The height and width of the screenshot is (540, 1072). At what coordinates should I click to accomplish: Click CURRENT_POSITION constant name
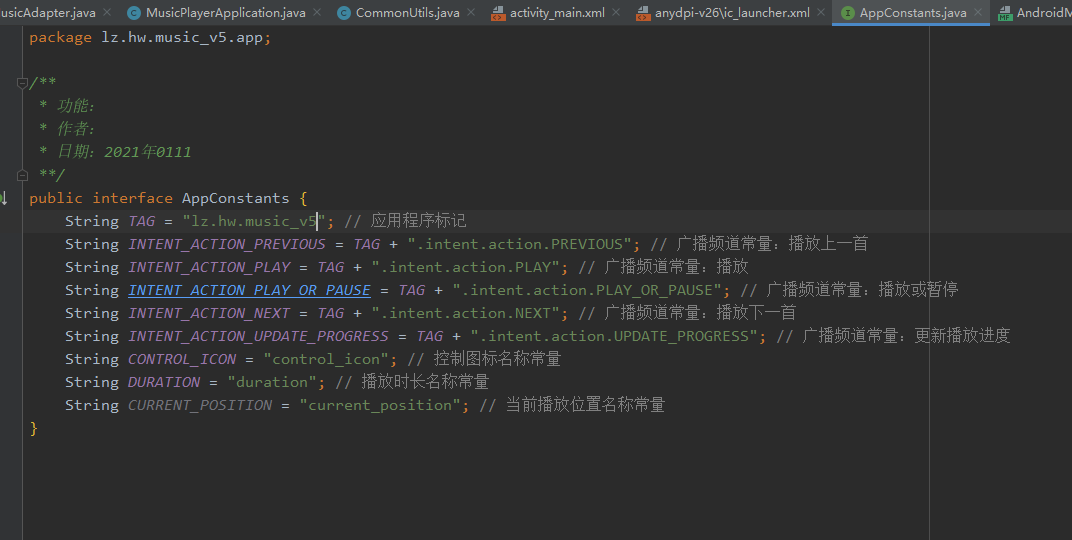[x=200, y=405]
